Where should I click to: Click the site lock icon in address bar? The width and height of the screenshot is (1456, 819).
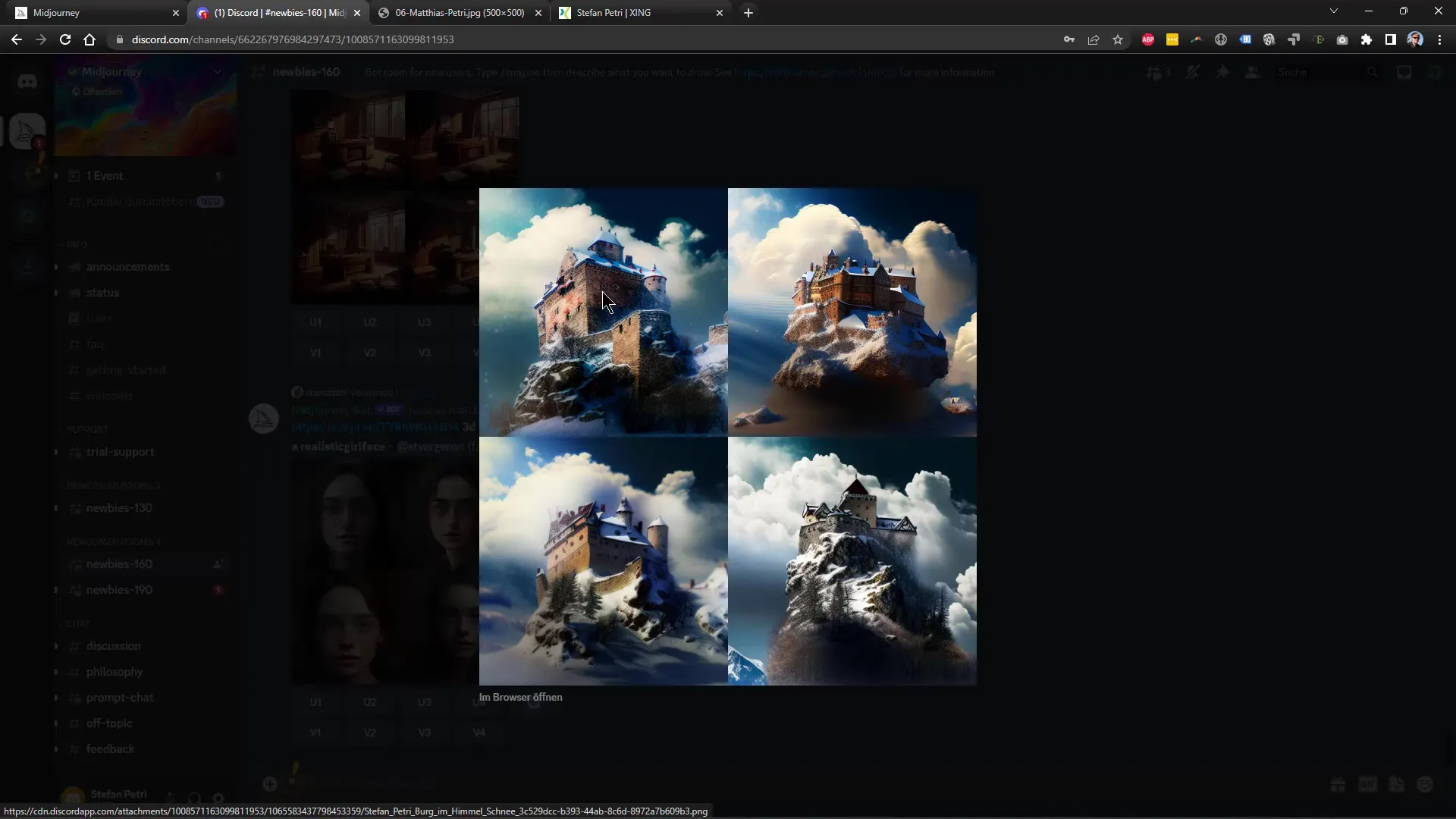coord(119,39)
